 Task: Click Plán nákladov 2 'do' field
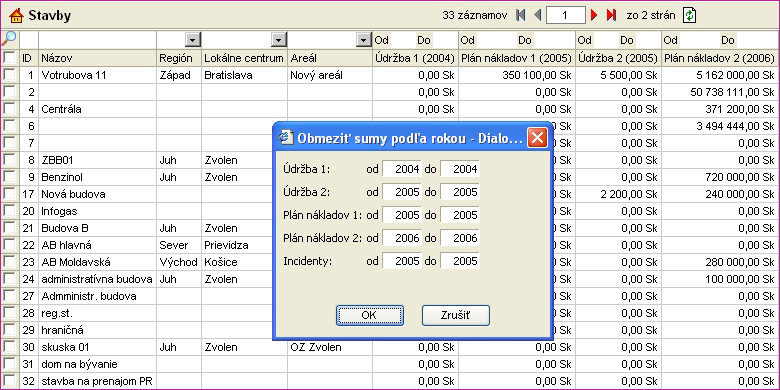(x=460, y=238)
